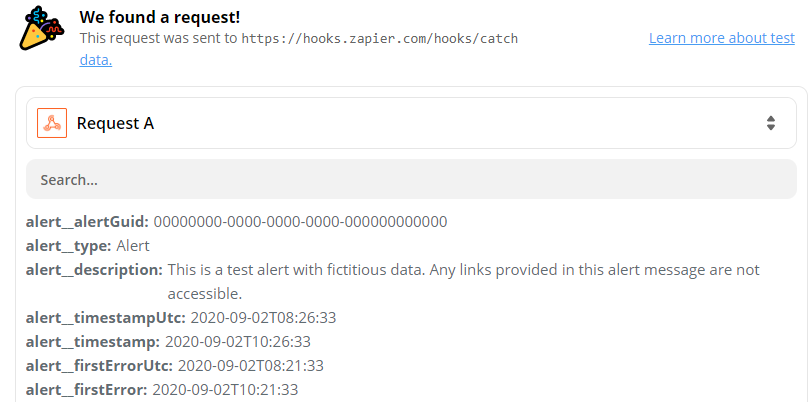811x402 pixels.
Task: Expand the Request A dropdown arrows
Action: point(770,123)
